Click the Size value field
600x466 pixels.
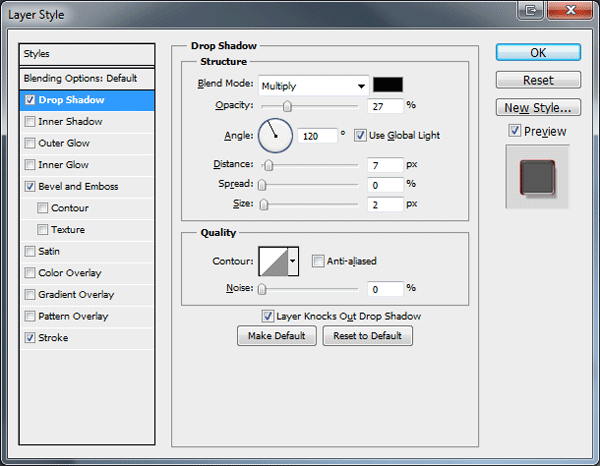pos(385,205)
